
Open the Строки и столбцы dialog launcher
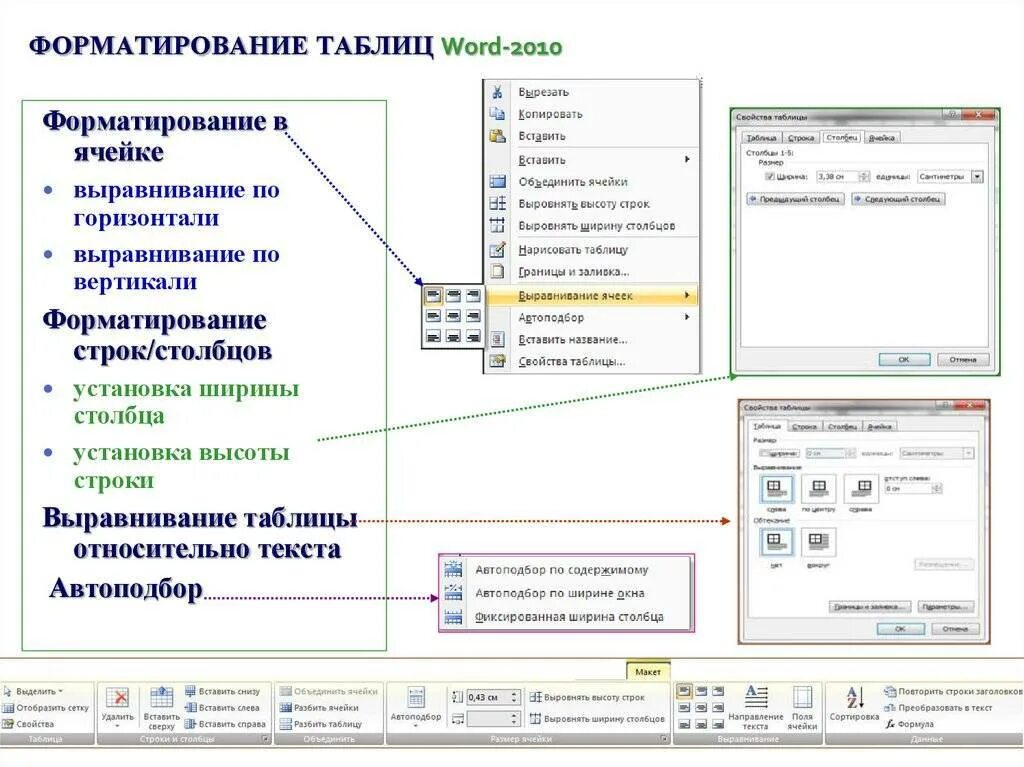click(265, 739)
